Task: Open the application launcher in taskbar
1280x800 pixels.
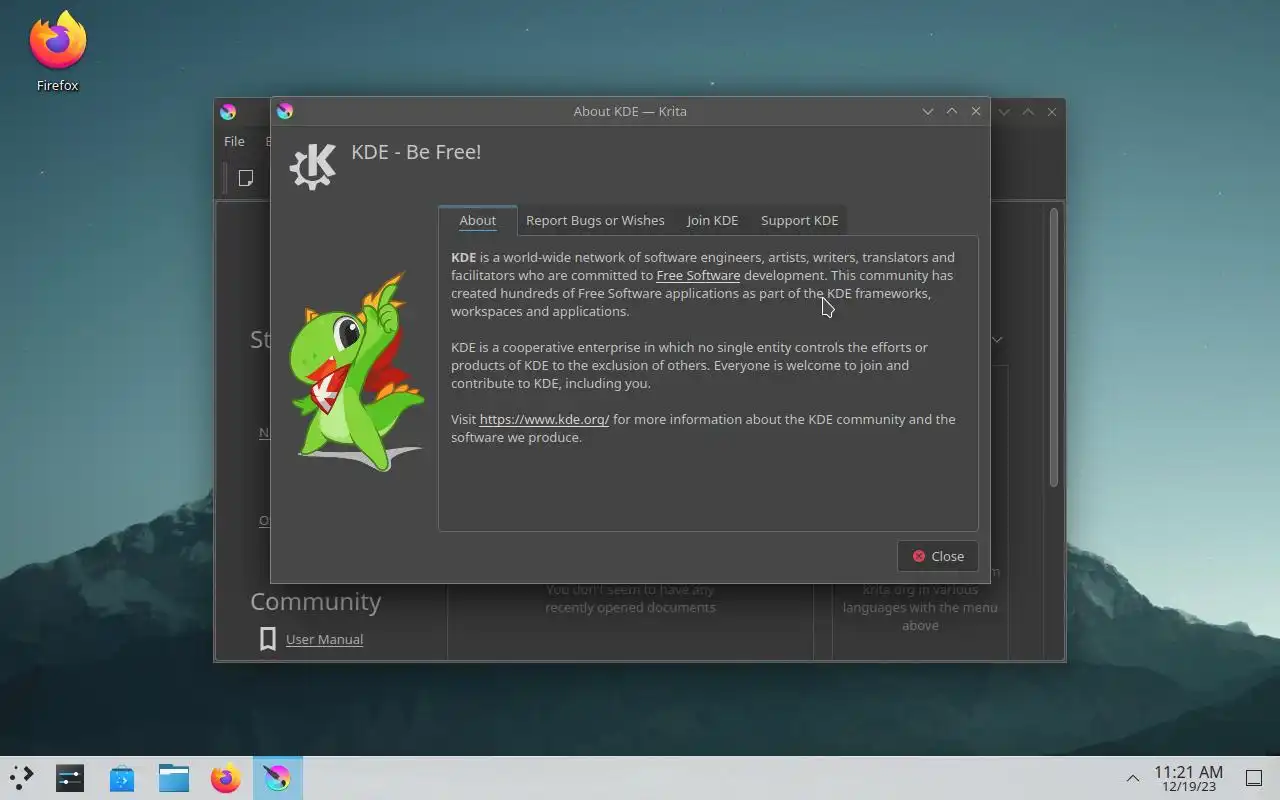Action: 21,777
